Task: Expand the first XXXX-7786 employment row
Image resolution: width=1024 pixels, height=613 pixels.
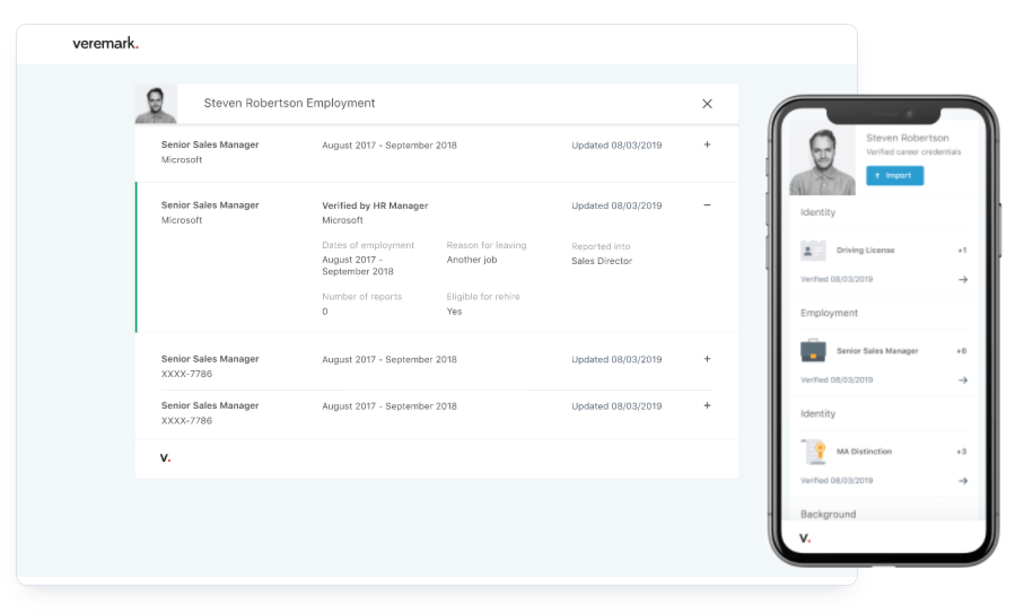Action: click(707, 359)
